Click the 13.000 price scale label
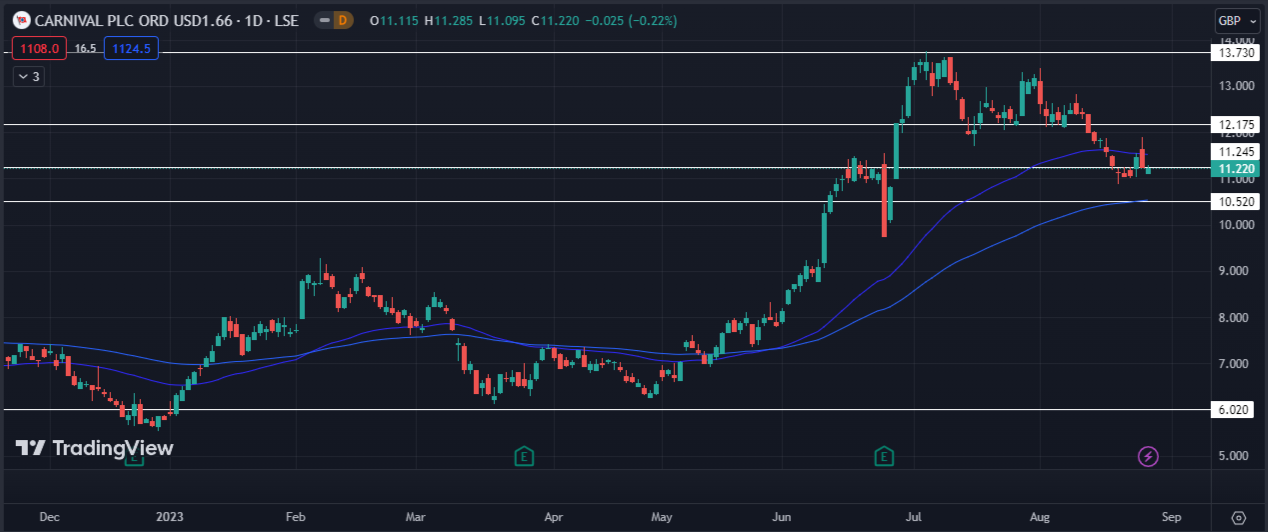 click(x=1236, y=86)
